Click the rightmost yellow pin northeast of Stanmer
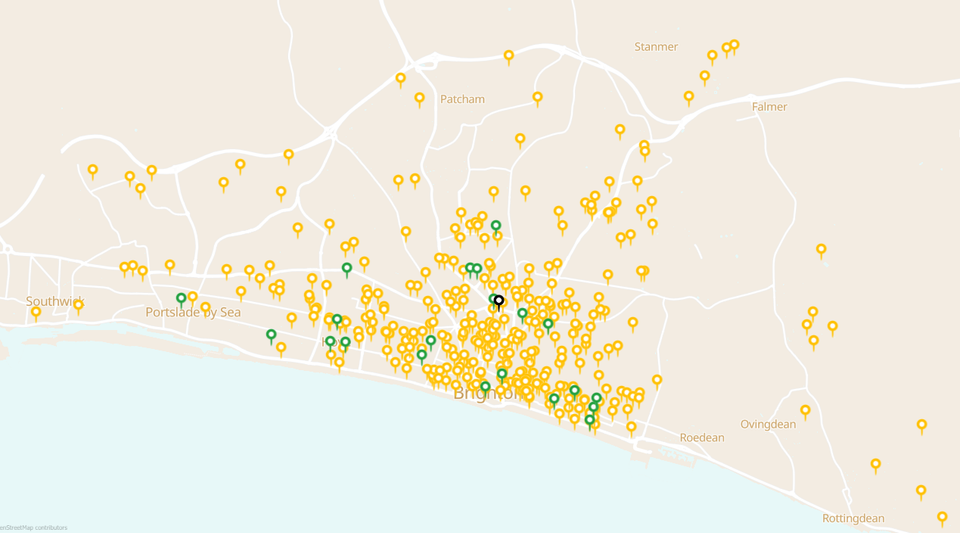Viewport: 960px width, 533px height. (x=734, y=47)
